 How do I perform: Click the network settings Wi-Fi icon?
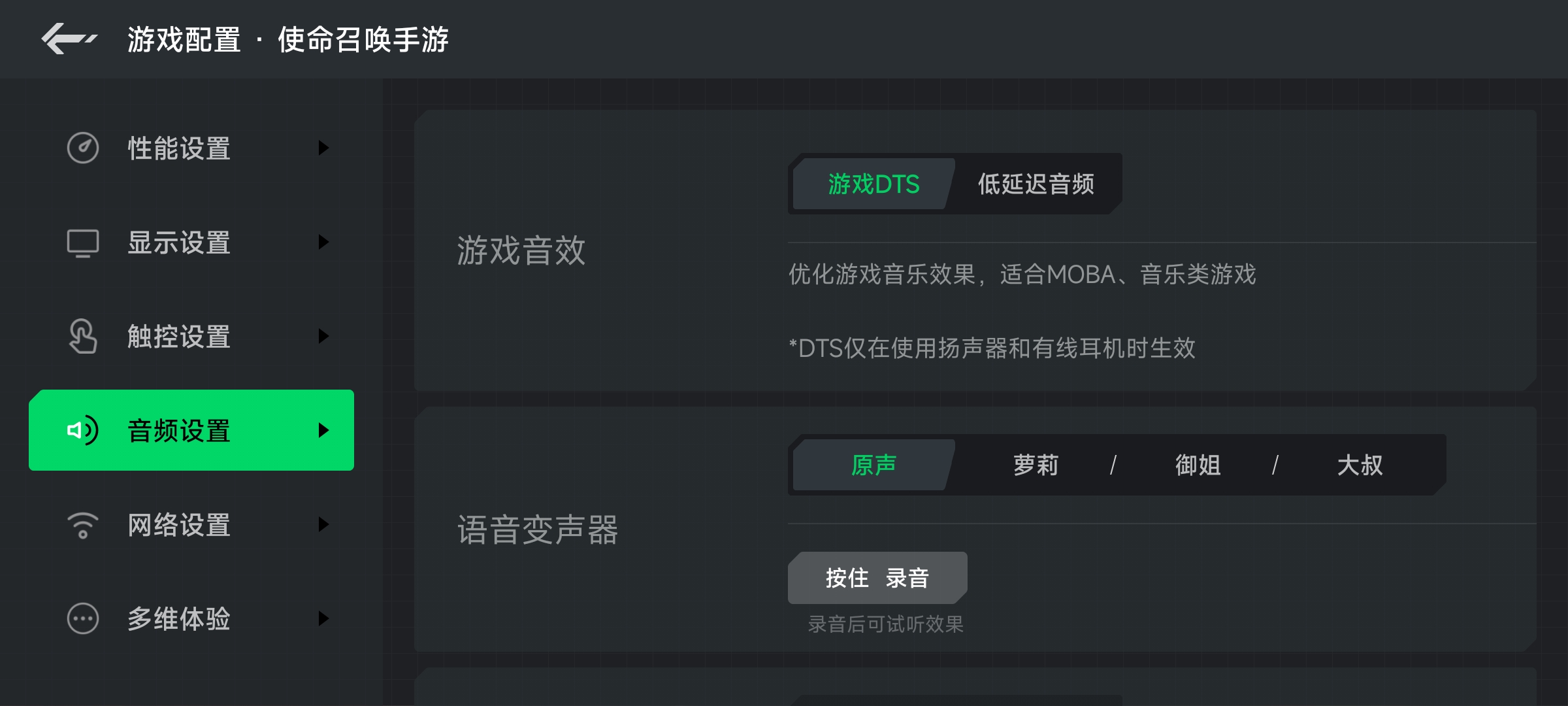point(83,525)
